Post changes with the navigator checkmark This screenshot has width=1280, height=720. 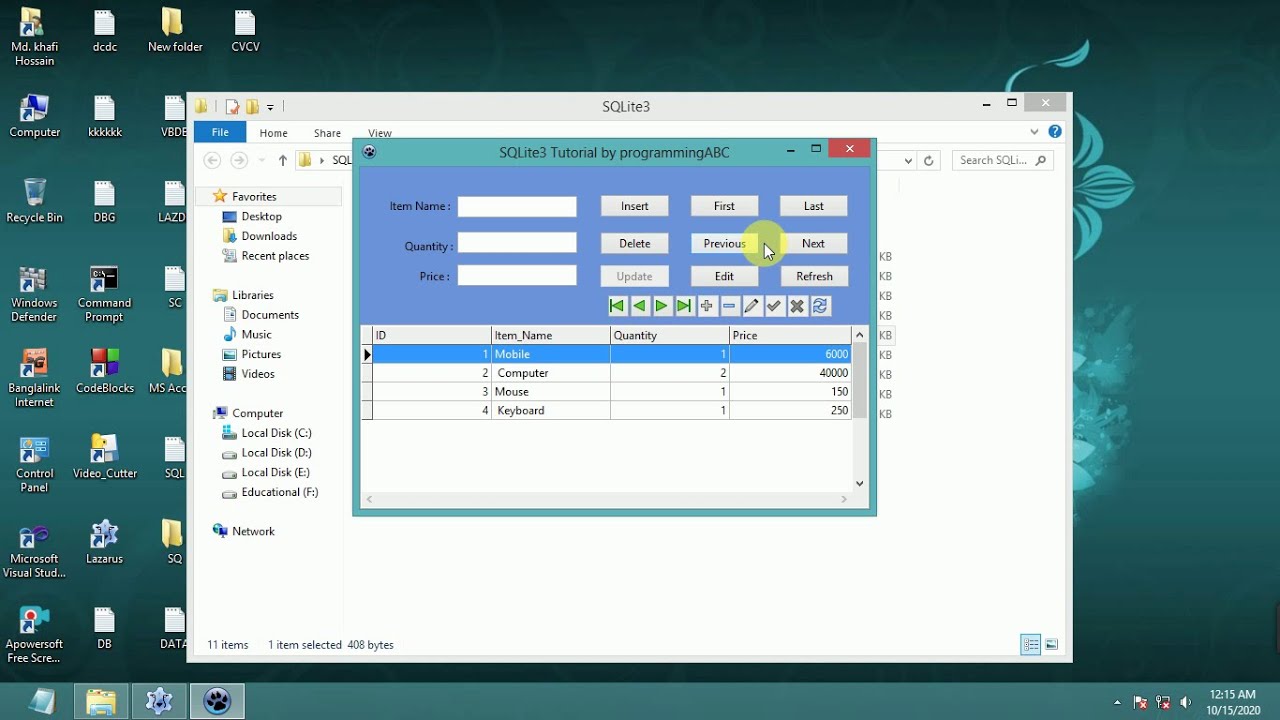[774, 306]
